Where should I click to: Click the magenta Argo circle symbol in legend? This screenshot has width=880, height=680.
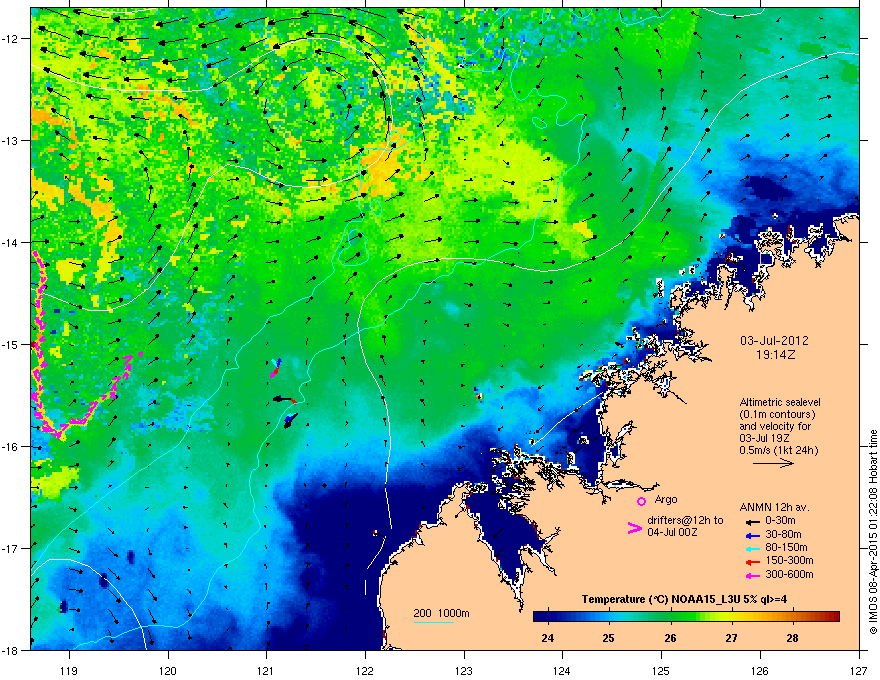641,502
